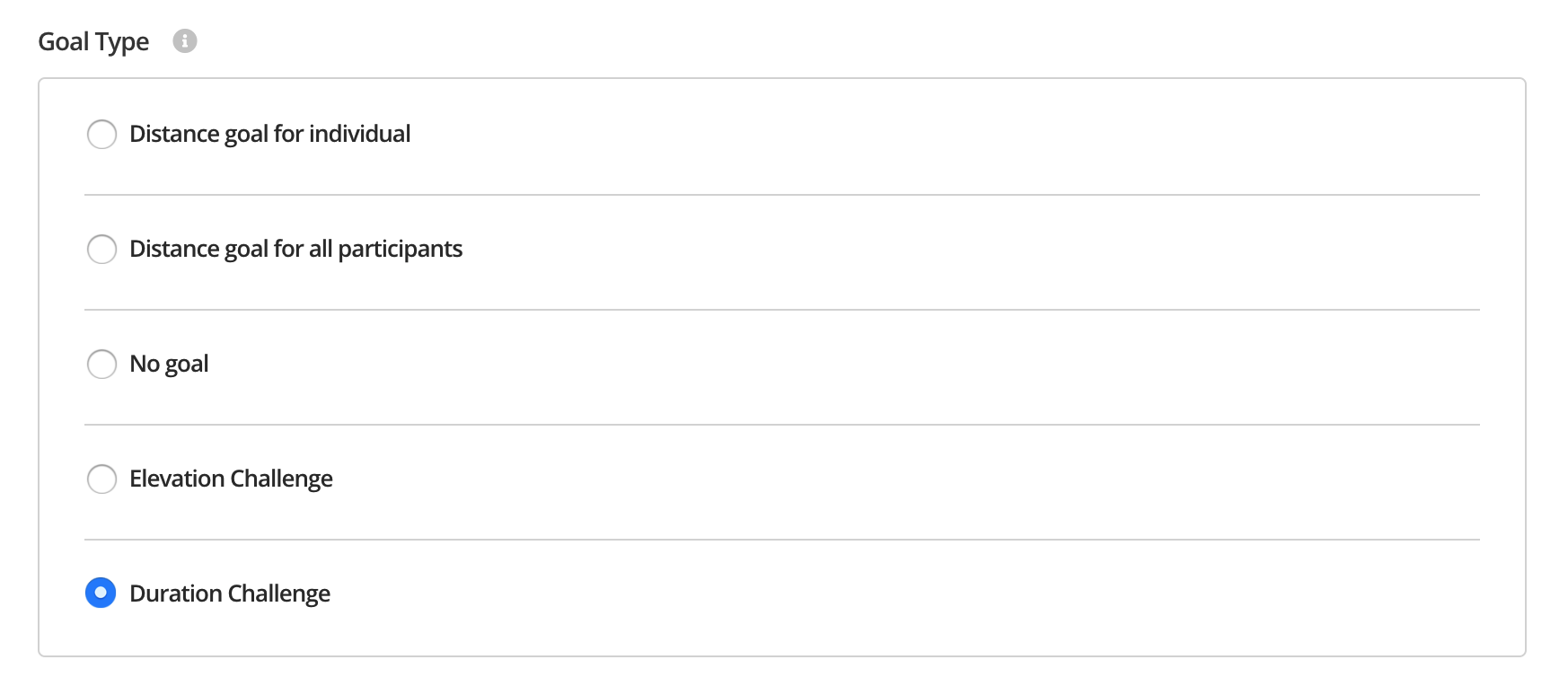This screenshot has width=1568, height=686.
Task: Pick the "No goal" radio button
Action: 101,365
